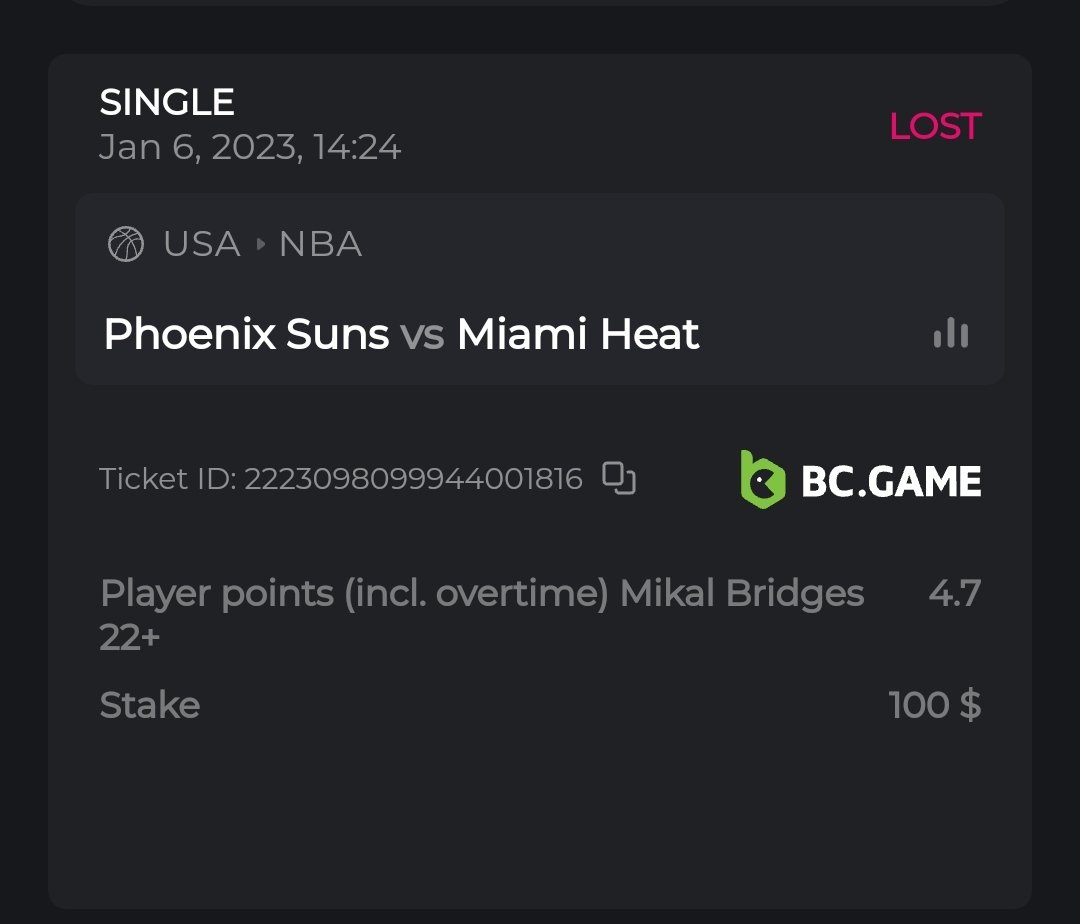Click the Stake label
1080x924 pixels.
tap(150, 705)
